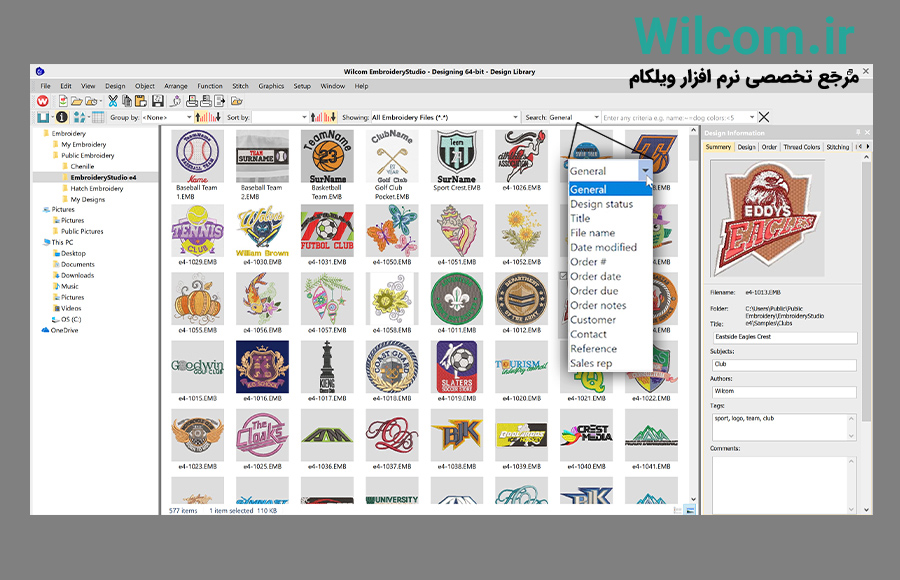Switch to thumbnail view at status bar
Viewport: 900px width, 580px height.
(x=690, y=510)
